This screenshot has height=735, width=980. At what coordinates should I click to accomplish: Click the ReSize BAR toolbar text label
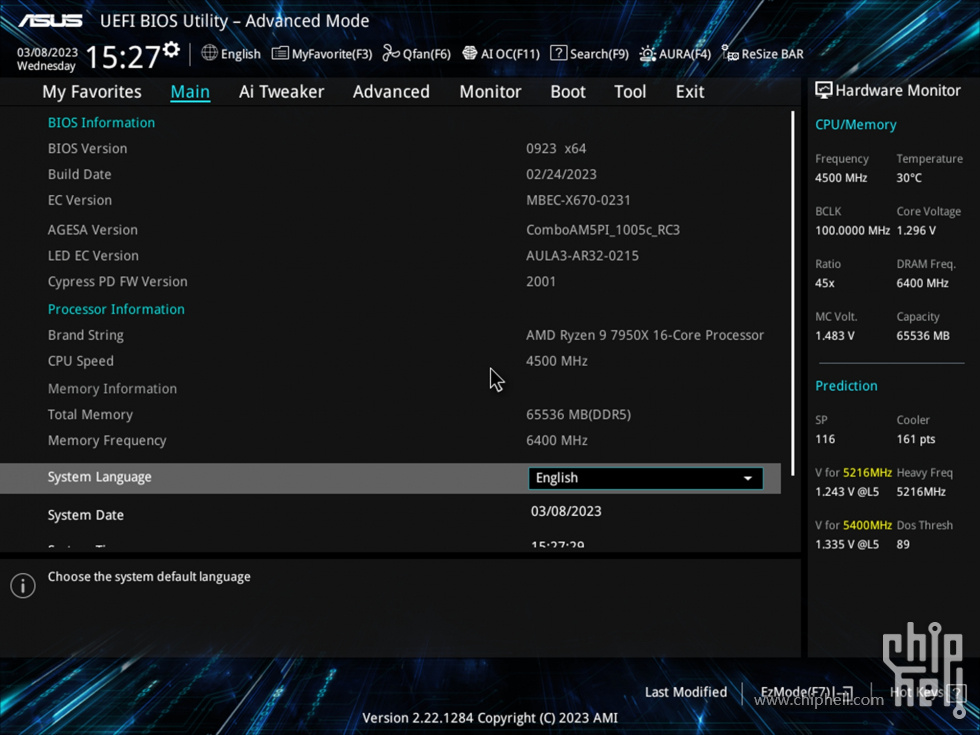tap(772, 54)
